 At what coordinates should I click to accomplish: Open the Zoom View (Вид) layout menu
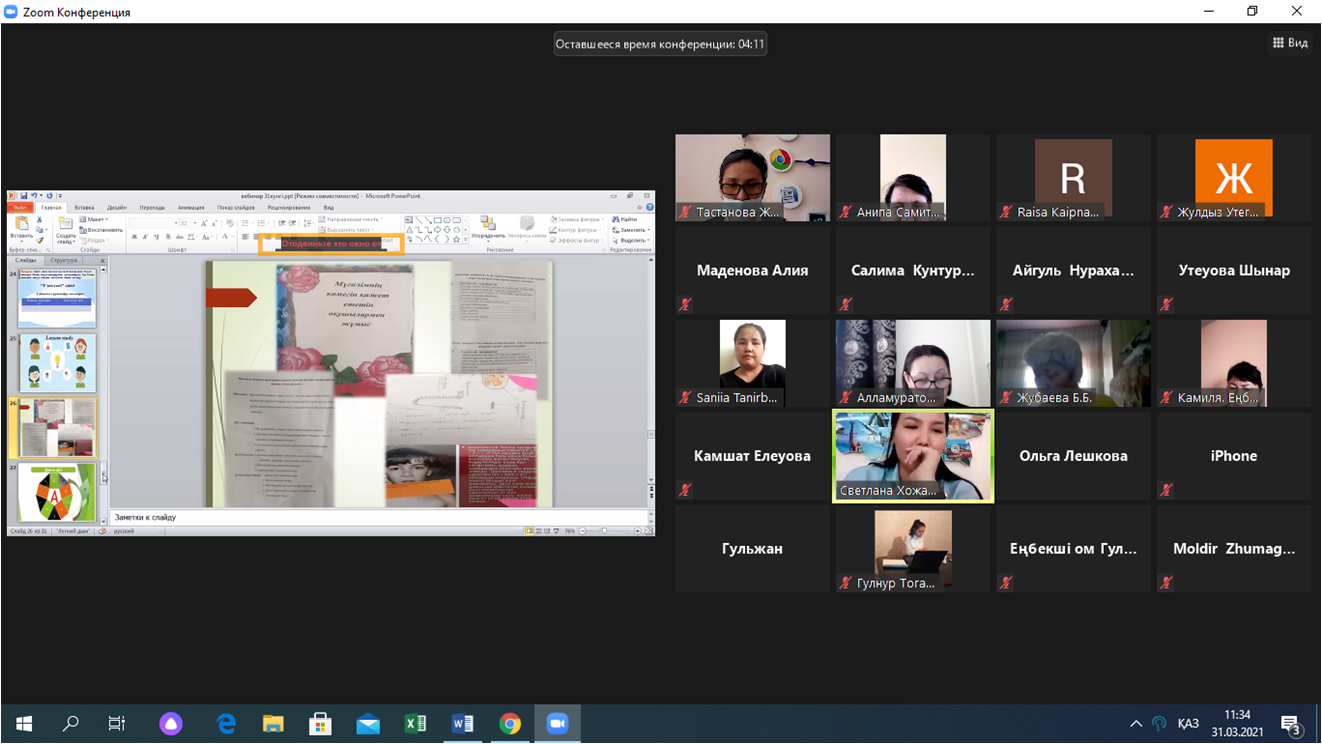[x=1290, y=43]
